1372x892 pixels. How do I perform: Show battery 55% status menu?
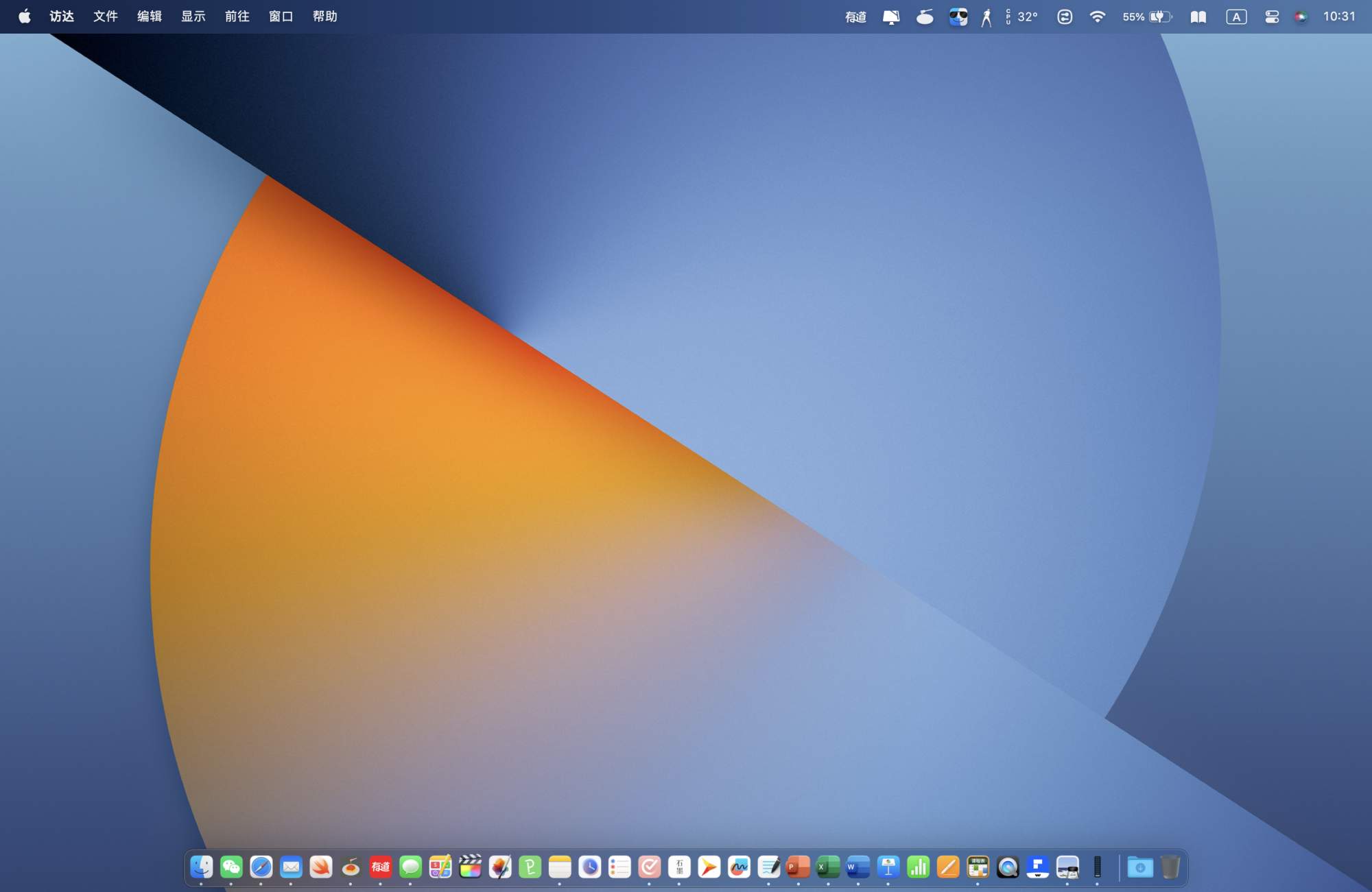[1148, 16]
